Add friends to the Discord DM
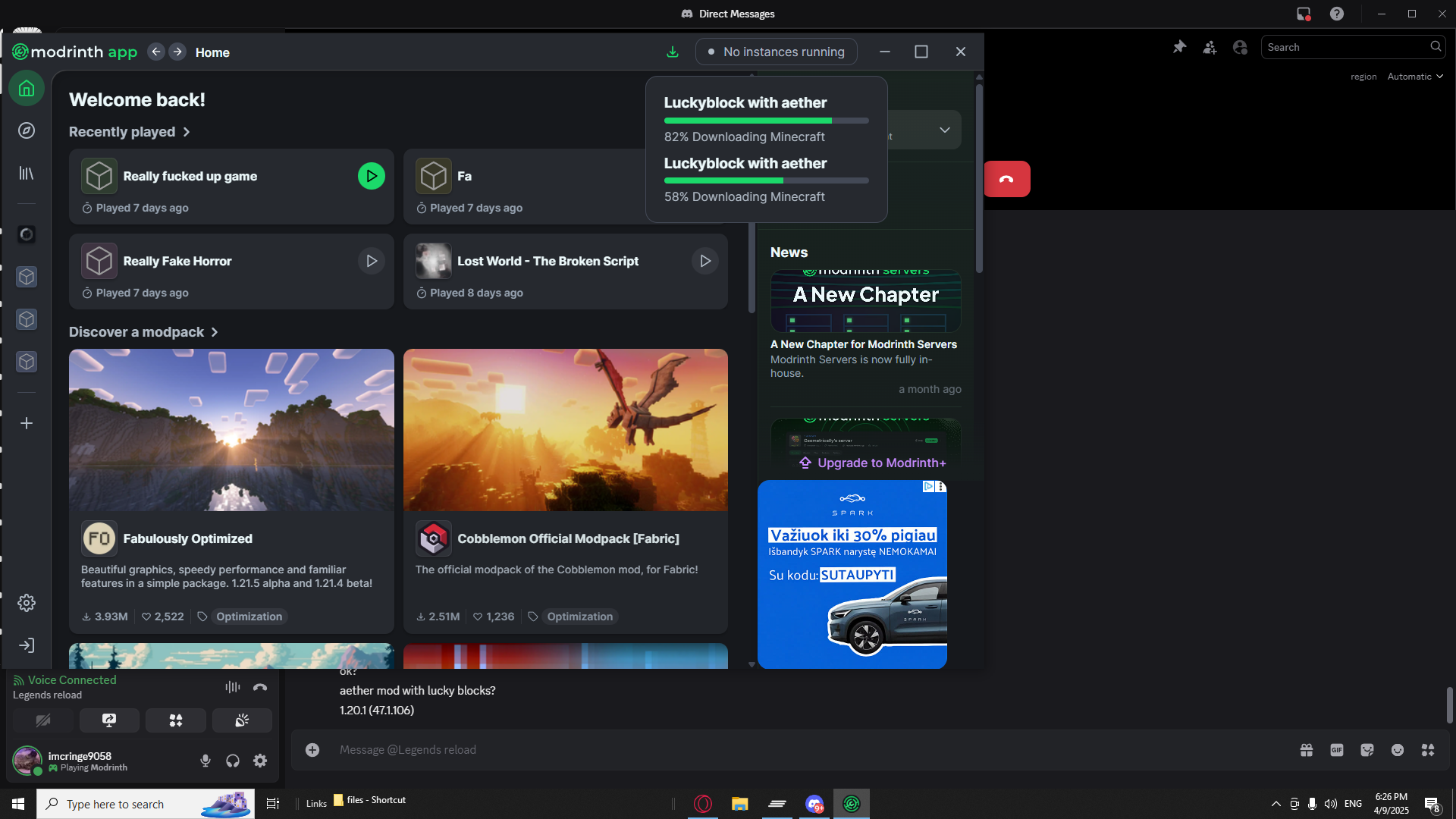 pos(1210,47)
